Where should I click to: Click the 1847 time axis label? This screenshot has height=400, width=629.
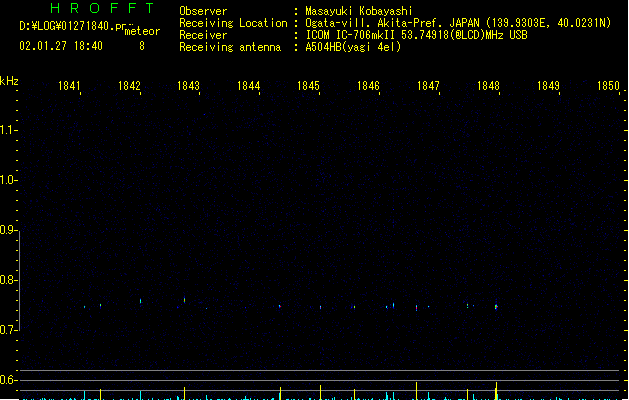(x=428, y=86)
